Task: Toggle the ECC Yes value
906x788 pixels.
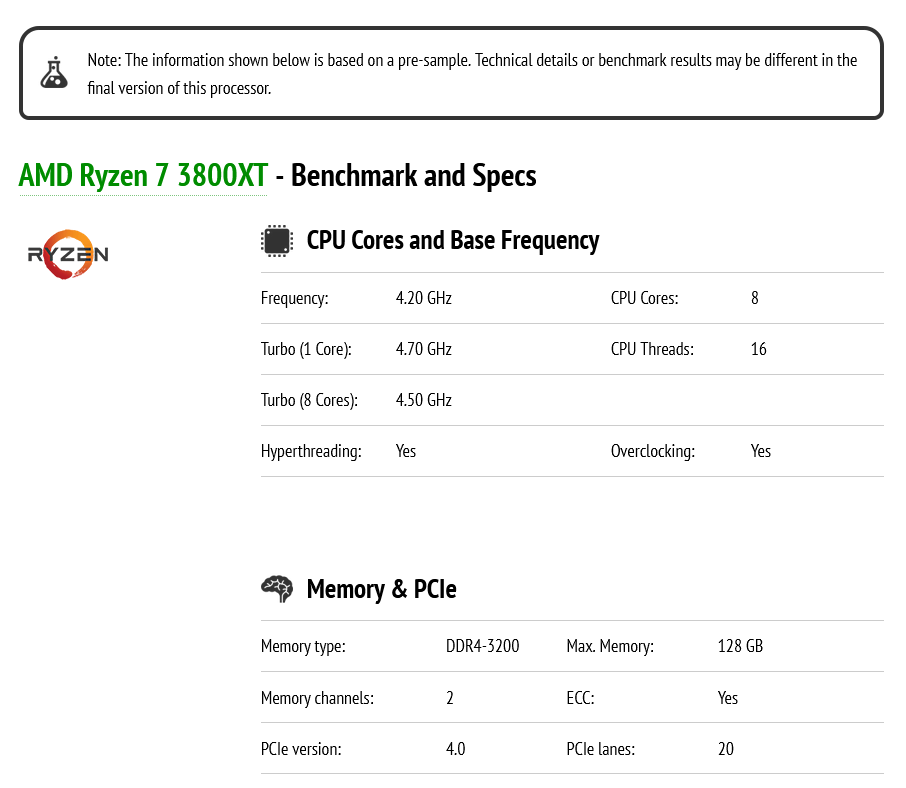Action: (x=727, y=697)
